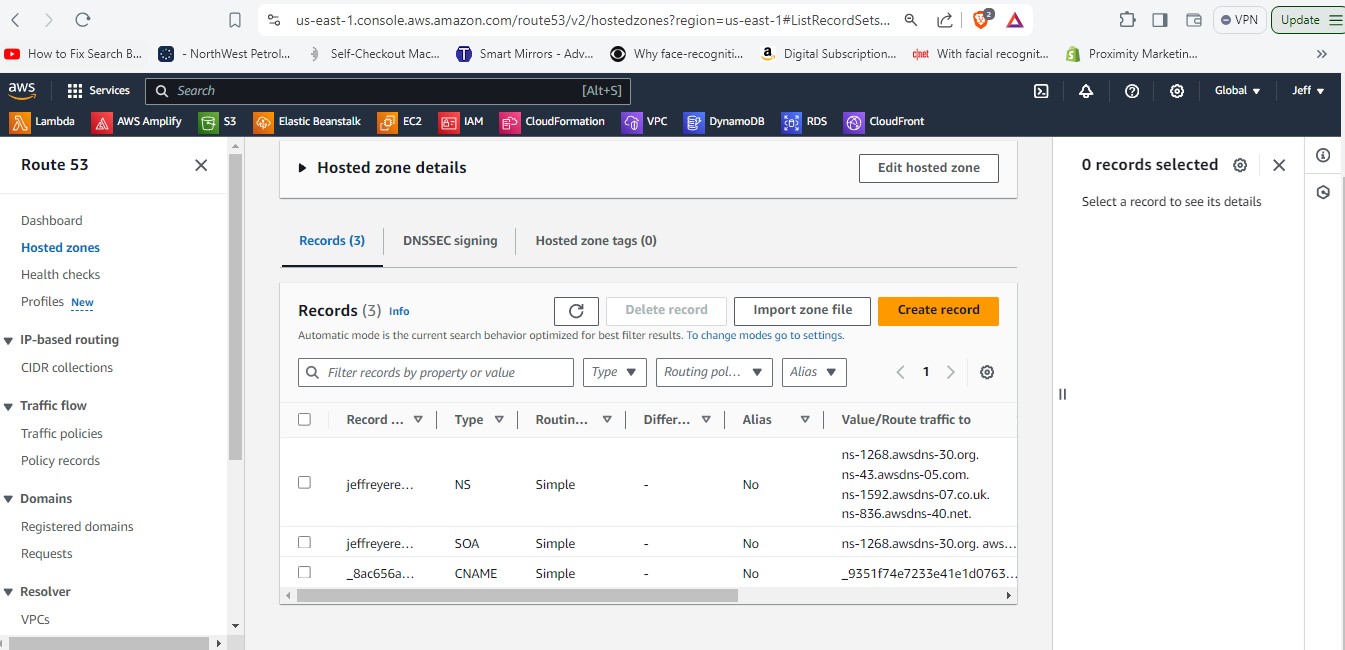The image size is (1345, 650).
Task: Open the AWS CloudShell icon
Action: 1041,91
